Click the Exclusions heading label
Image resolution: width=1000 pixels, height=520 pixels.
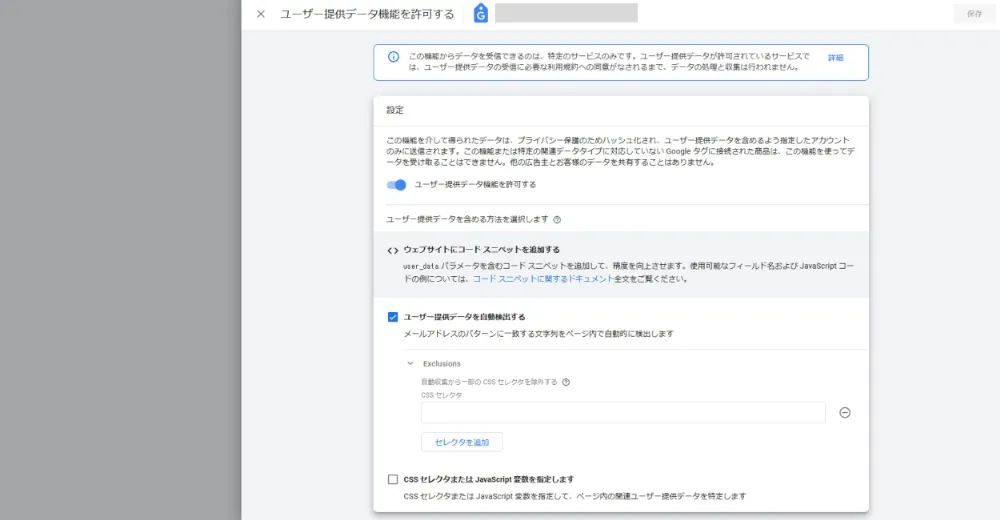tap(441, 364)
